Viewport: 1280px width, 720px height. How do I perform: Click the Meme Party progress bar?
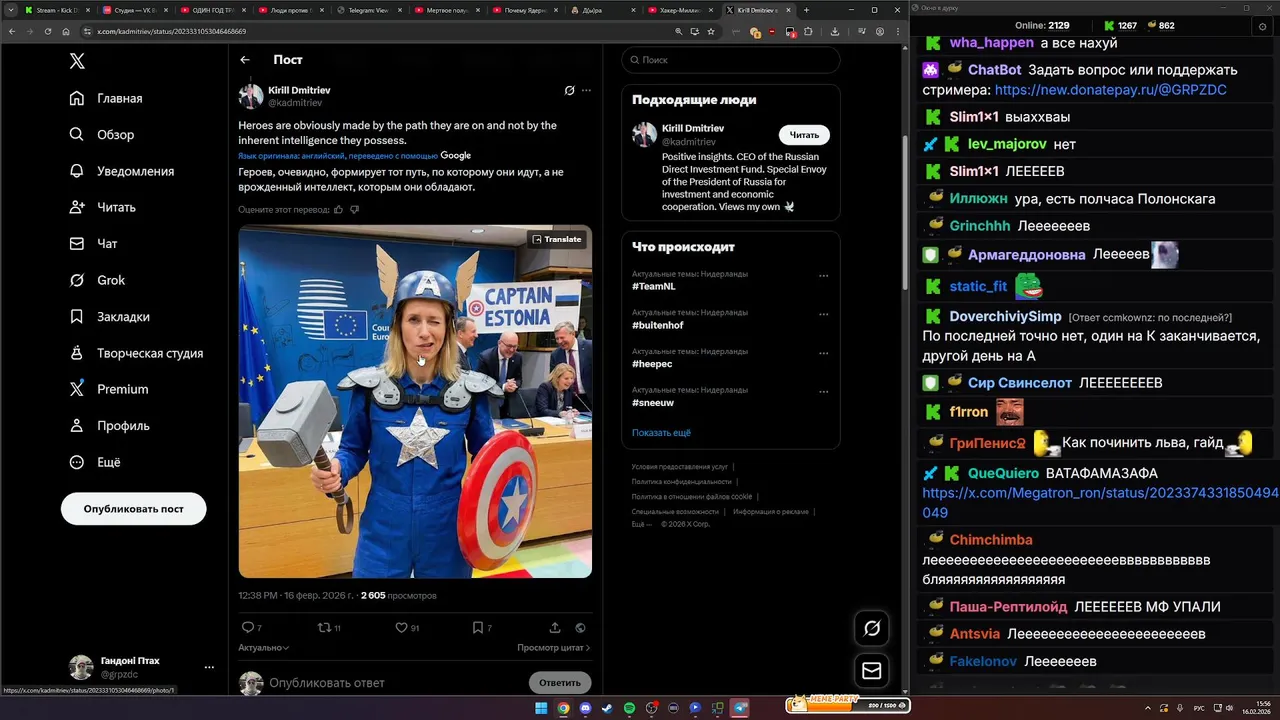(x=849, y=705)
